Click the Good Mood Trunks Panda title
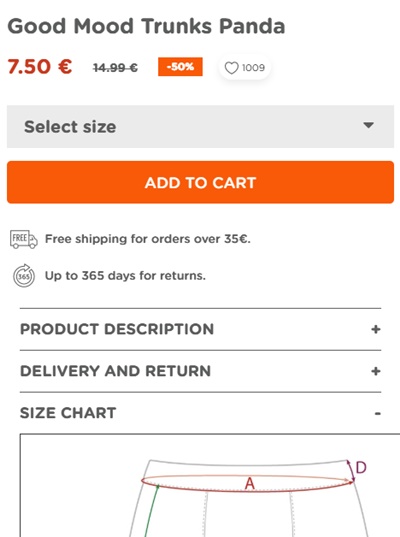 pyautogui.click(x=146, y=26)
